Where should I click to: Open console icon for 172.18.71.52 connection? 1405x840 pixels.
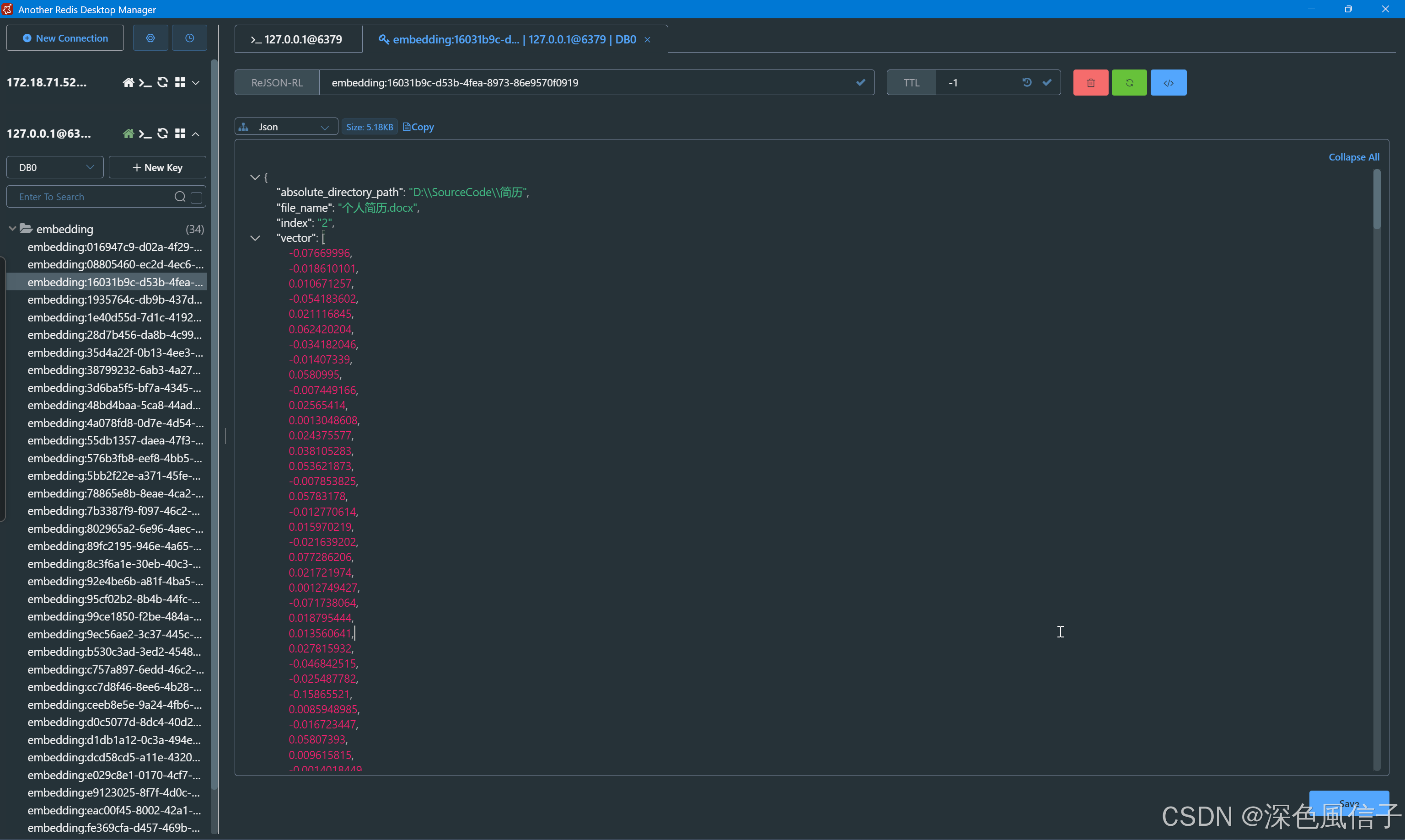(145, 83)
